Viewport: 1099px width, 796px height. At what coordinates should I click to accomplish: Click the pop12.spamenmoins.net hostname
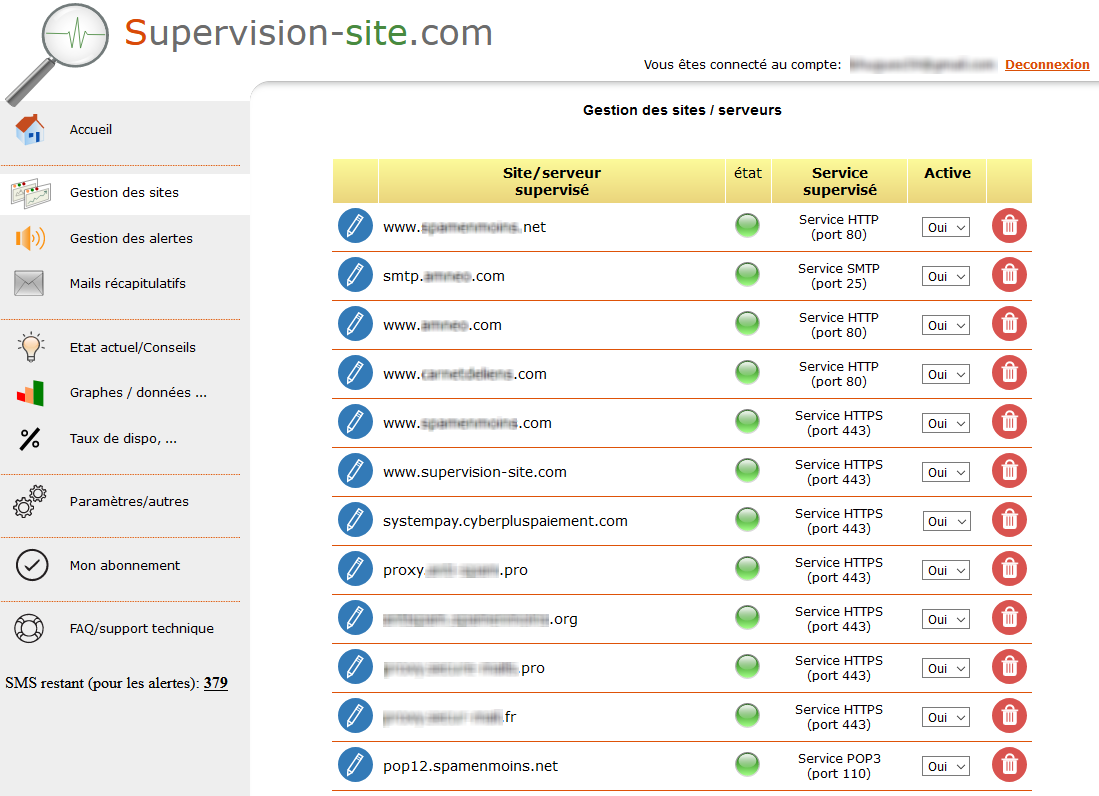point(470,767)
